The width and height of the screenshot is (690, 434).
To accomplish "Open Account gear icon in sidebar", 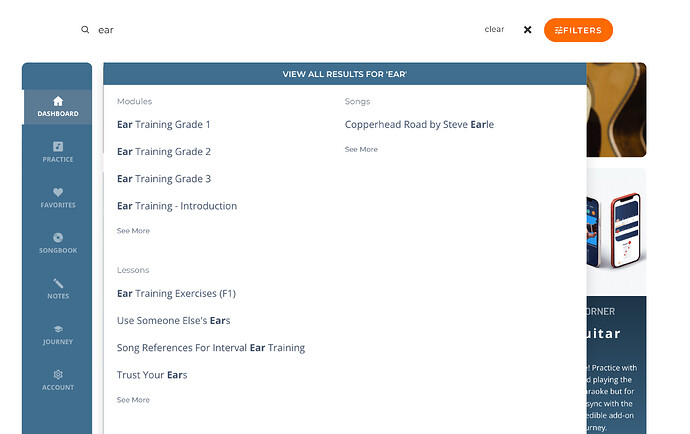I will pos(57,375).
